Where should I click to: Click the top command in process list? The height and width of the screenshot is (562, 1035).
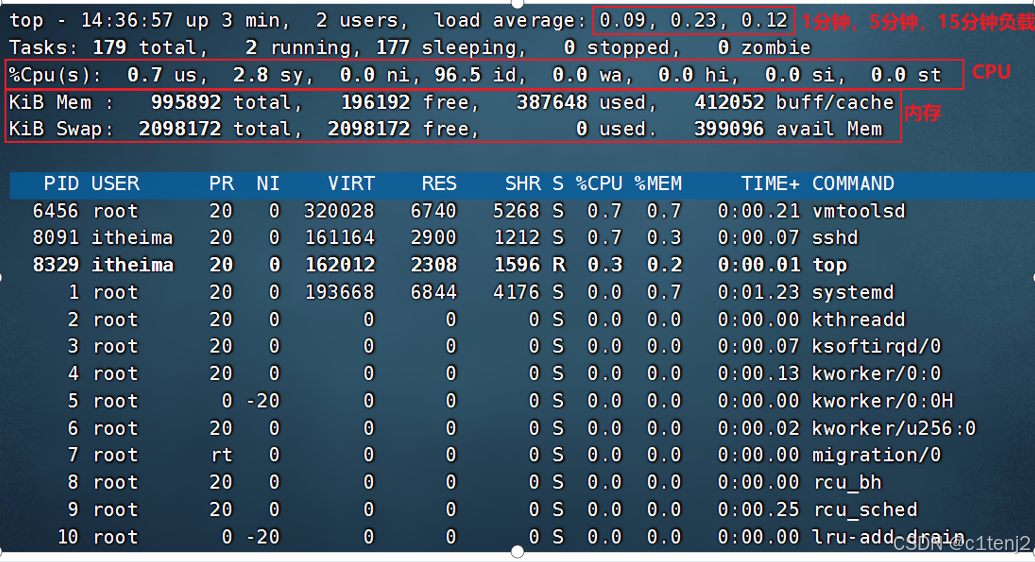(829, 265)
